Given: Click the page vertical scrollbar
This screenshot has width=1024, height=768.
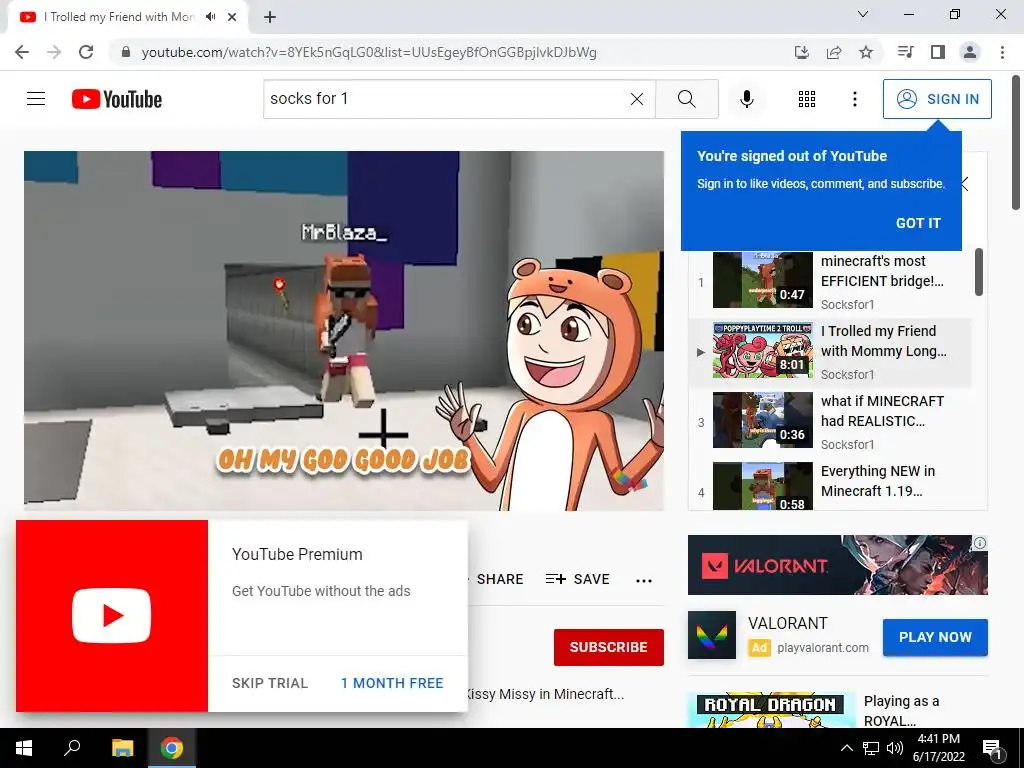Looking at the screenshot, I should click(1016, 142).
